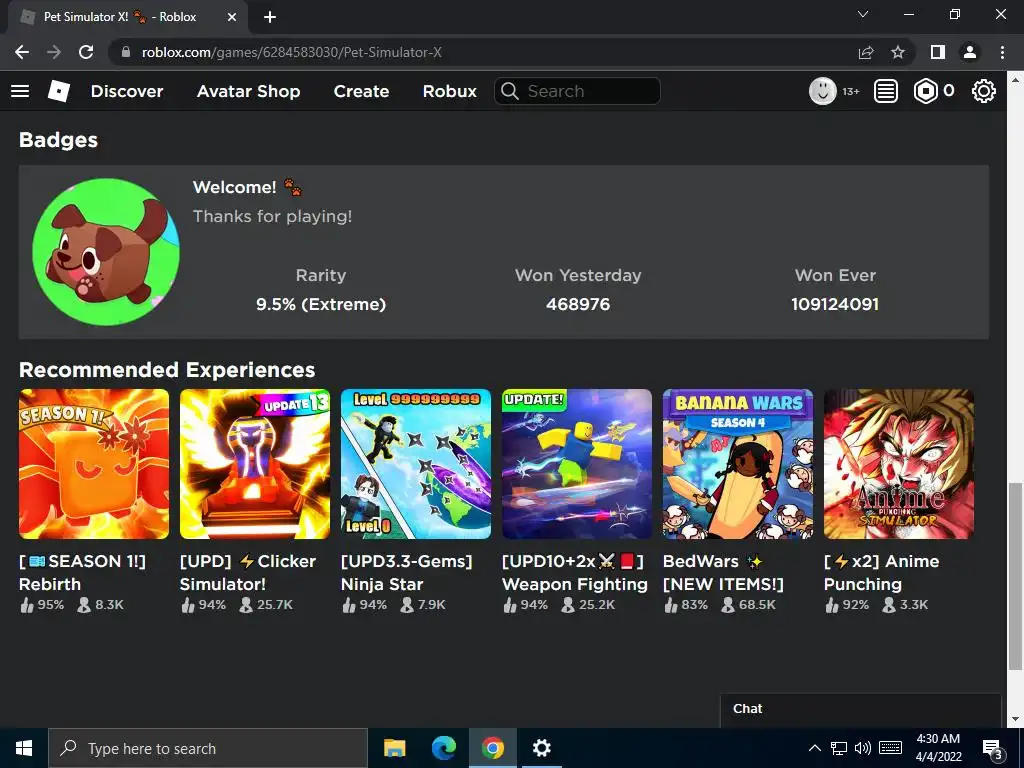Expand the Chat panel

click(x=860, y=709)
